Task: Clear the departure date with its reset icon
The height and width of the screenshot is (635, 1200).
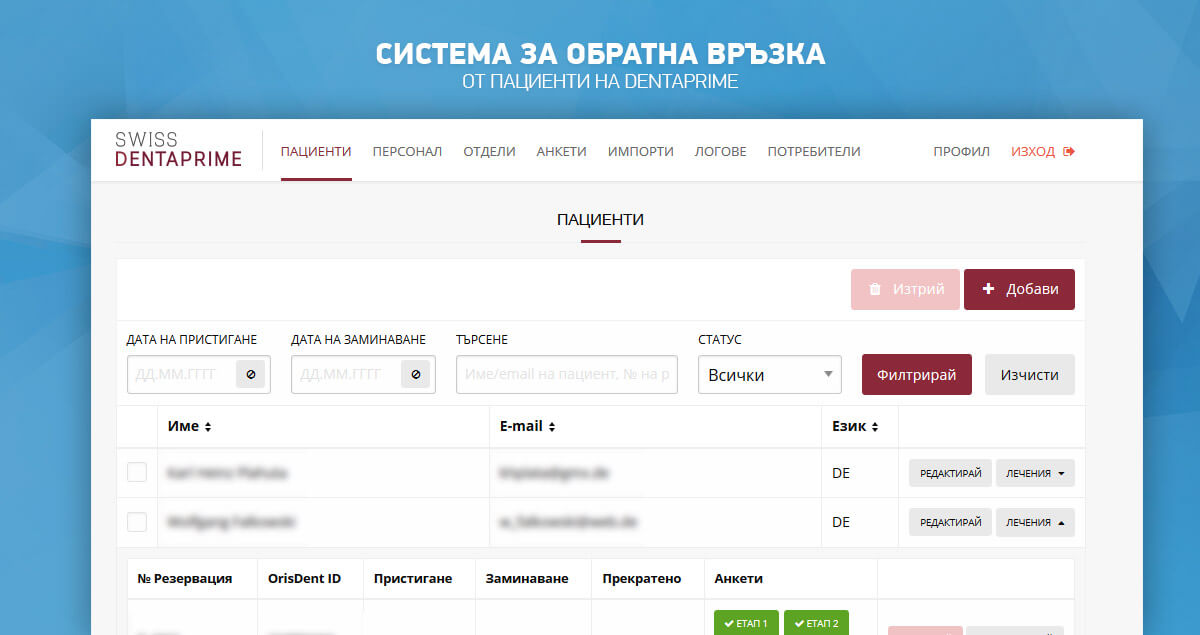Action: [x=415, y=375]
